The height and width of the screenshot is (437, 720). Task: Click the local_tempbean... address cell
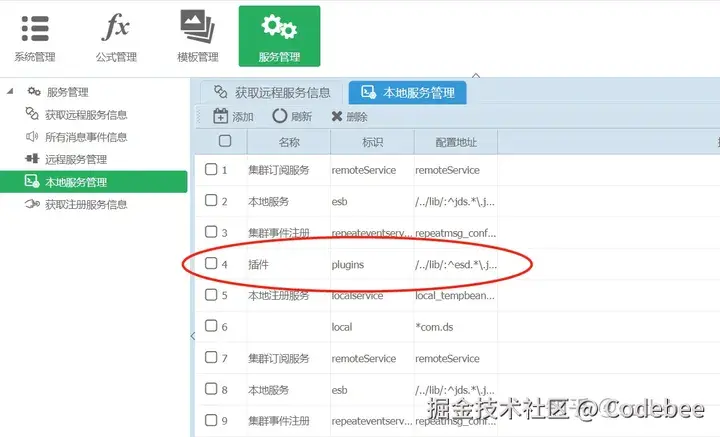pos(456,296)
